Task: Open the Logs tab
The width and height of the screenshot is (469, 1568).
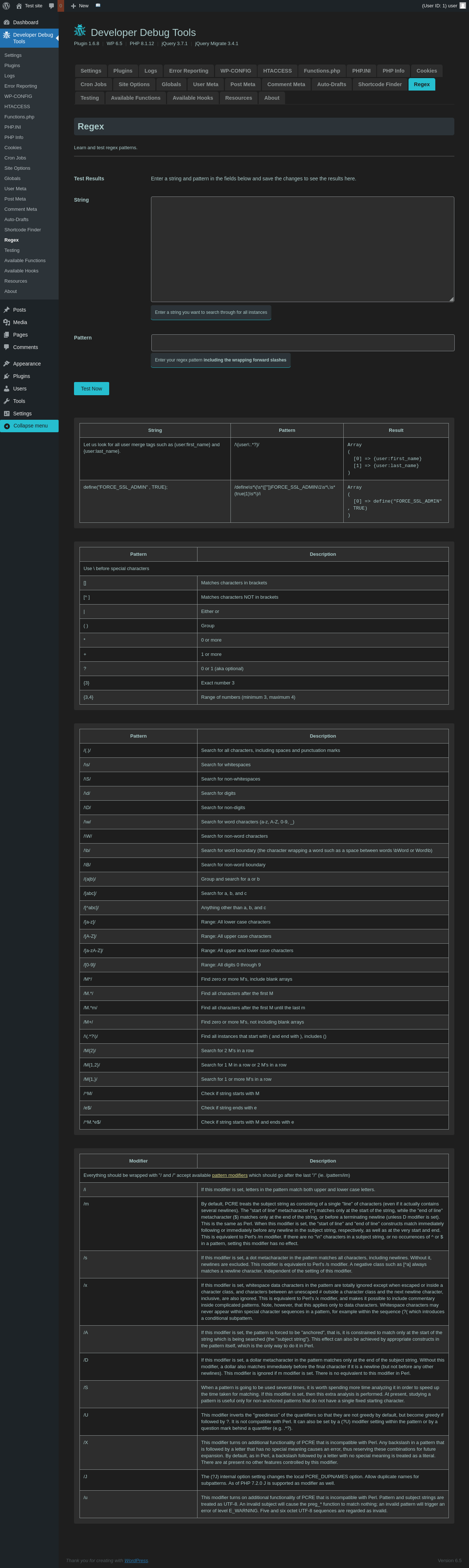Action: point(151,71)
